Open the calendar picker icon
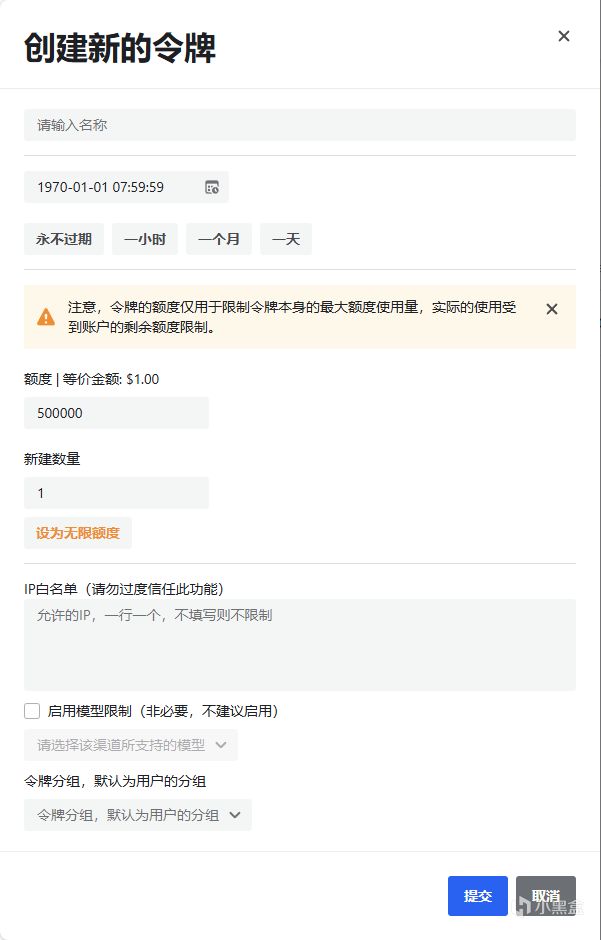Viewport: 601px width, 940px height. click(212, 187)
